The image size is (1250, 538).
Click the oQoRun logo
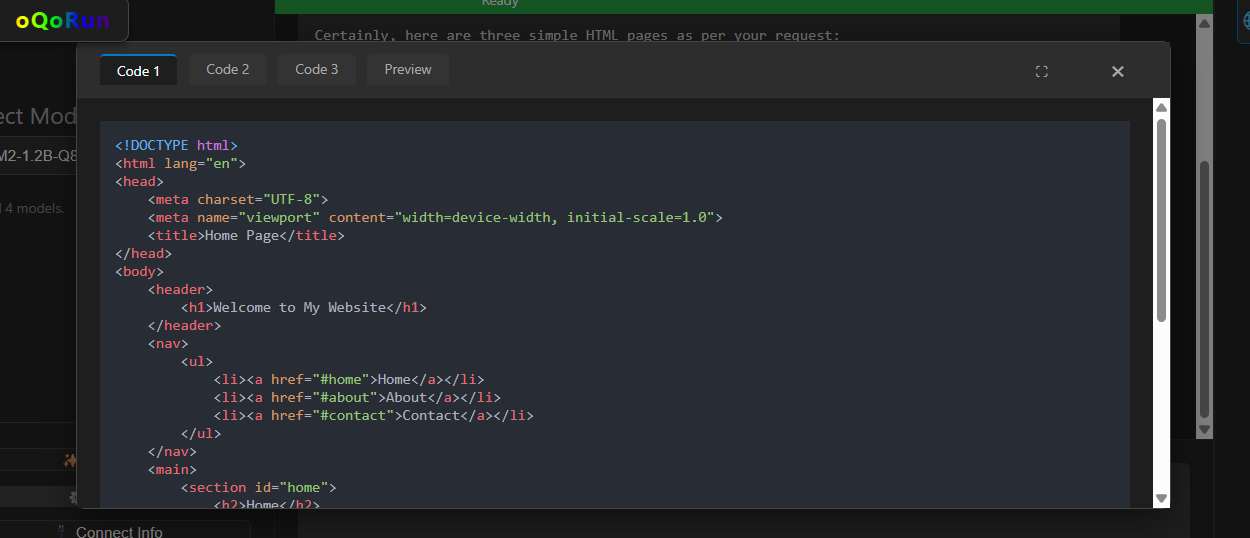click(63, 21)
